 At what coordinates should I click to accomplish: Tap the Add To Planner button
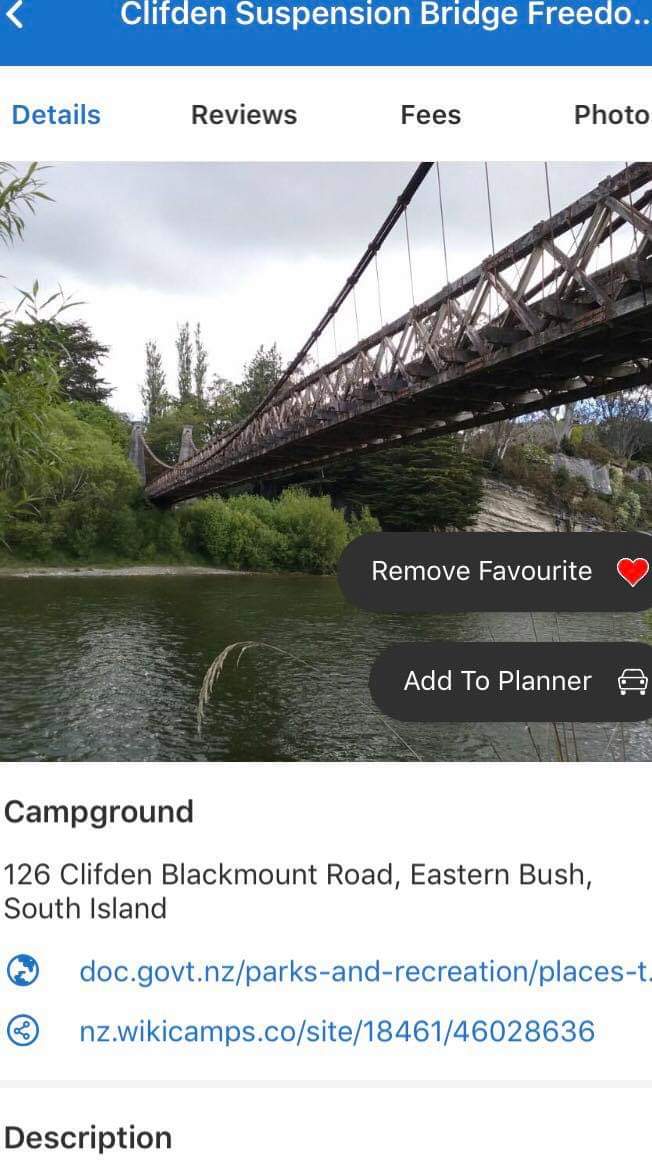coord(511,681)
